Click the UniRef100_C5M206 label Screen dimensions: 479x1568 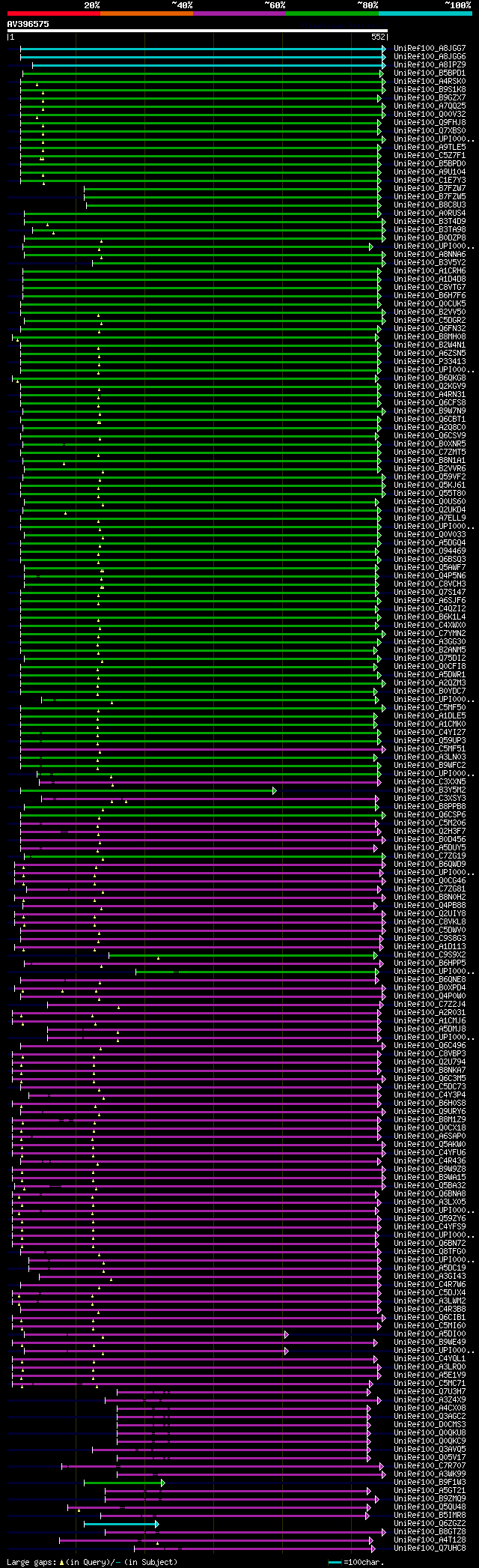430,823
